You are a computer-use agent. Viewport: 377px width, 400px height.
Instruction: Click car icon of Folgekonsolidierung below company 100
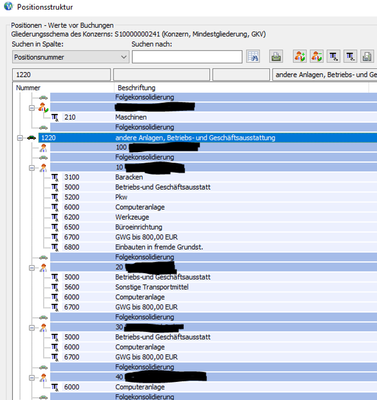[x=43, y=158]
